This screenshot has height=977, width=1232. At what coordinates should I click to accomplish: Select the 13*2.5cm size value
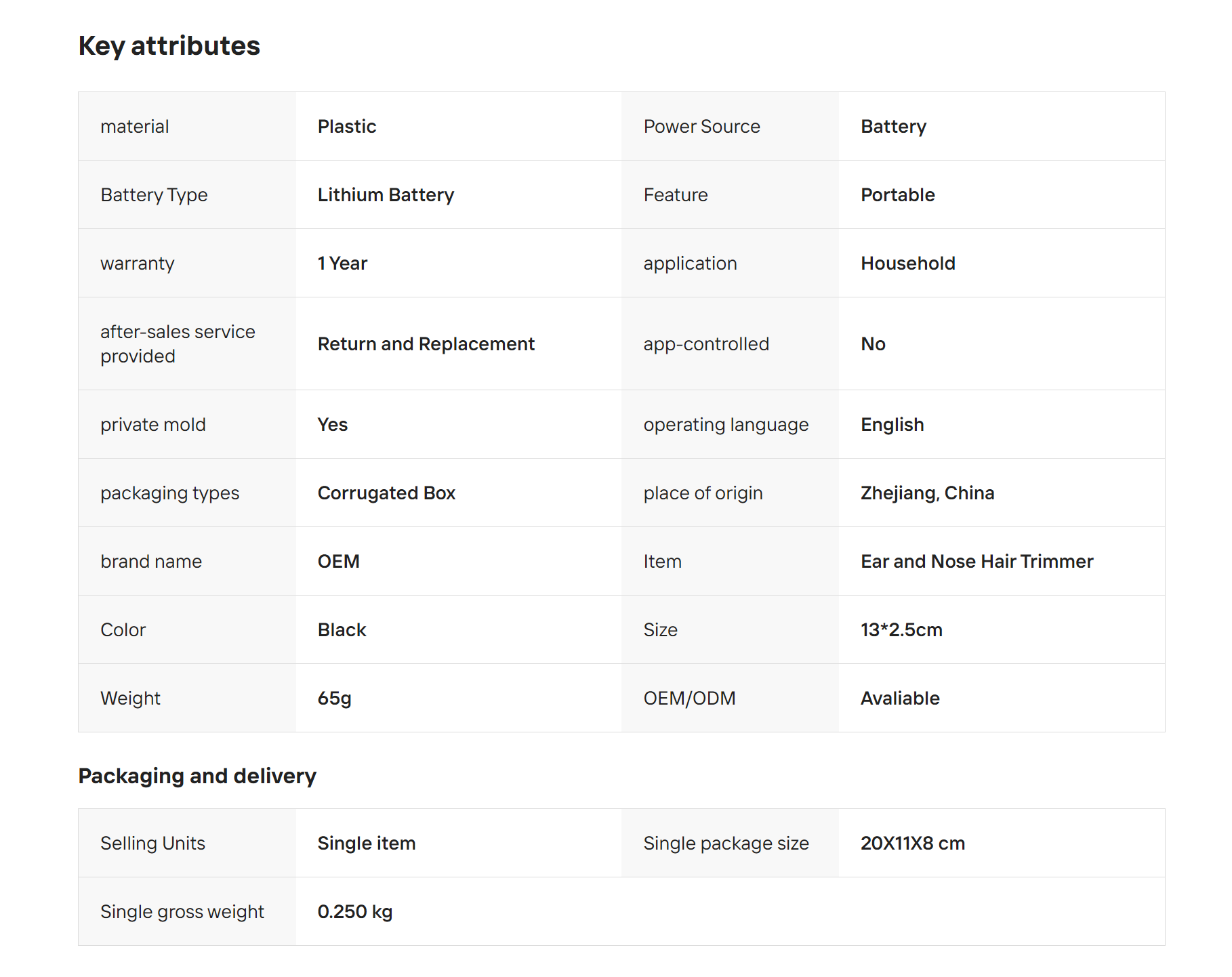[x=901, y=630]
